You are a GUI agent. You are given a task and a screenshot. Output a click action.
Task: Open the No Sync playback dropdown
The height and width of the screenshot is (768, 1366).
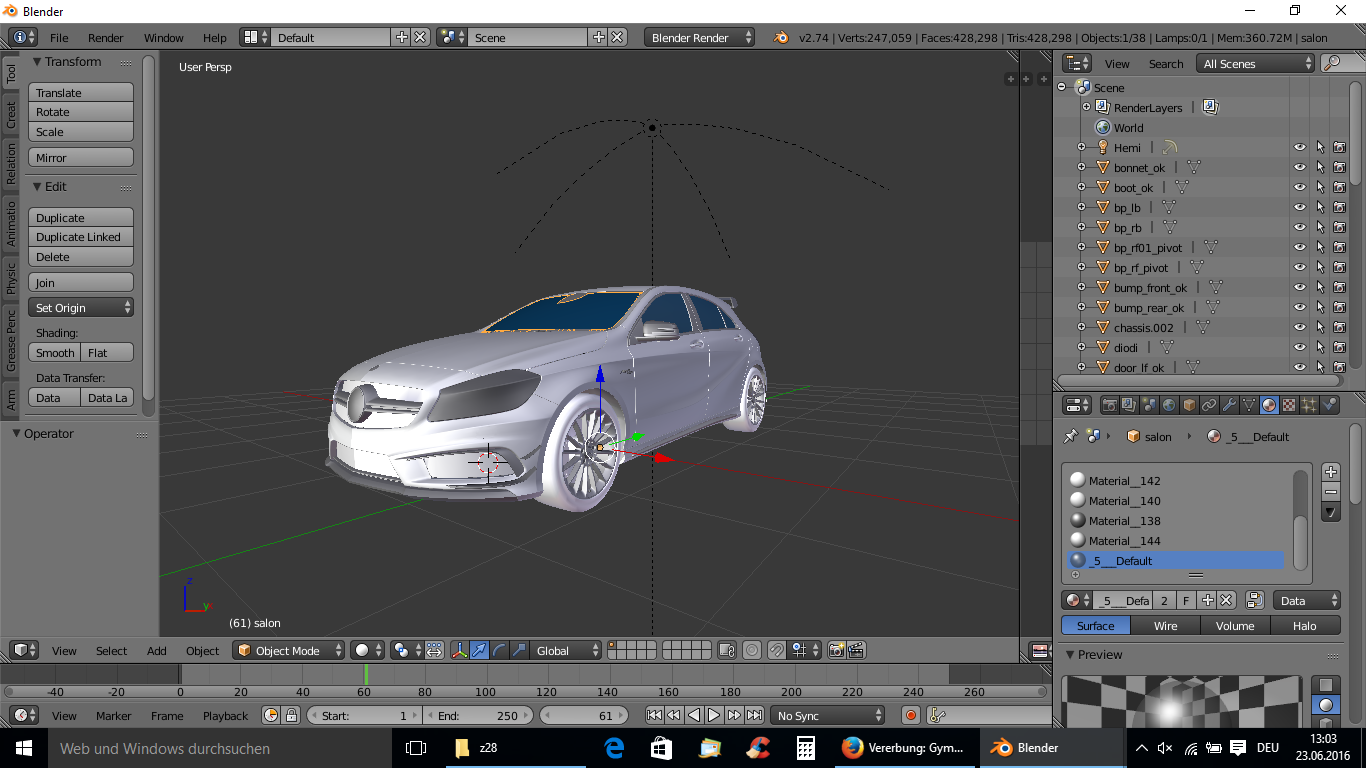[829, 715]
